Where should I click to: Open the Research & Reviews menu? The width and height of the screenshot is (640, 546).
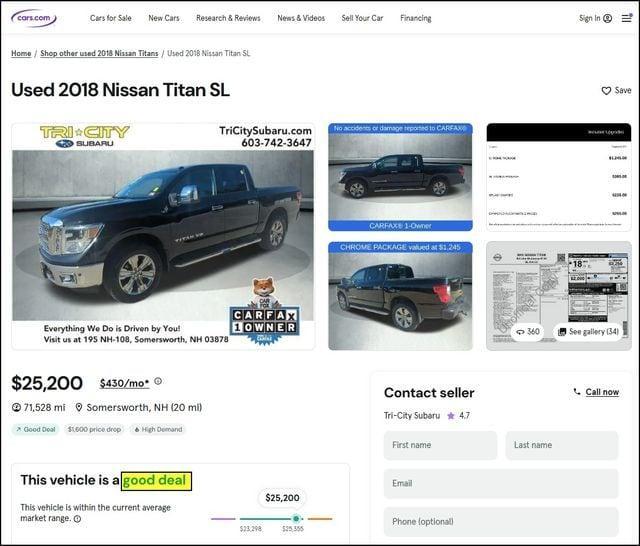coord(228,18)
